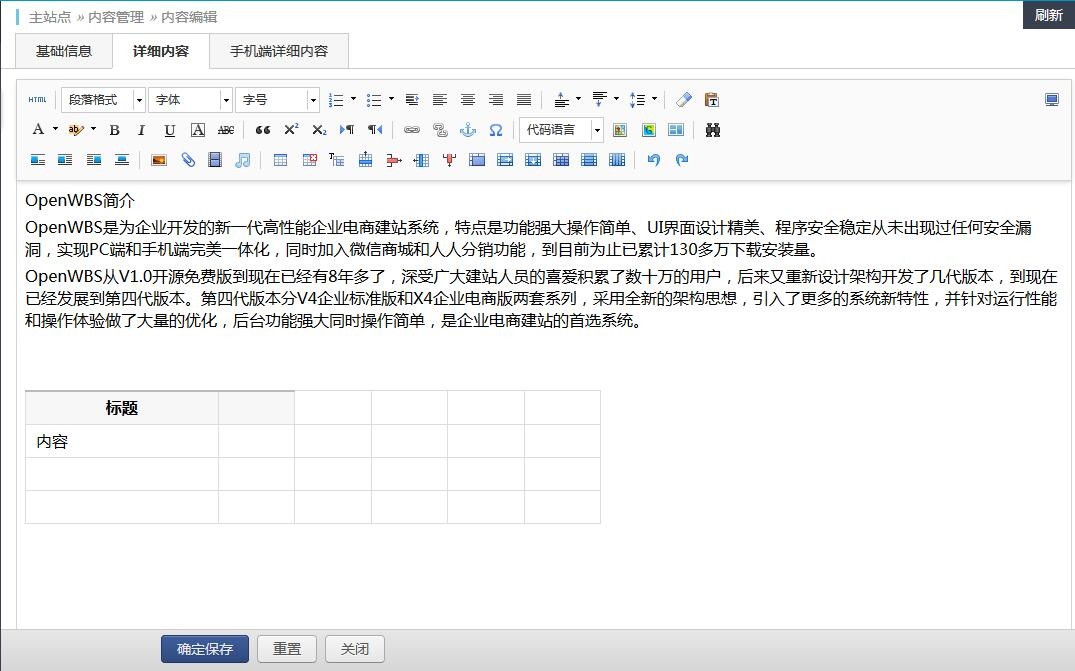The height and width of the screenshot is (671, 1075).
Task: Toggle strikethrough formatting
Action: tap(226, 130)
